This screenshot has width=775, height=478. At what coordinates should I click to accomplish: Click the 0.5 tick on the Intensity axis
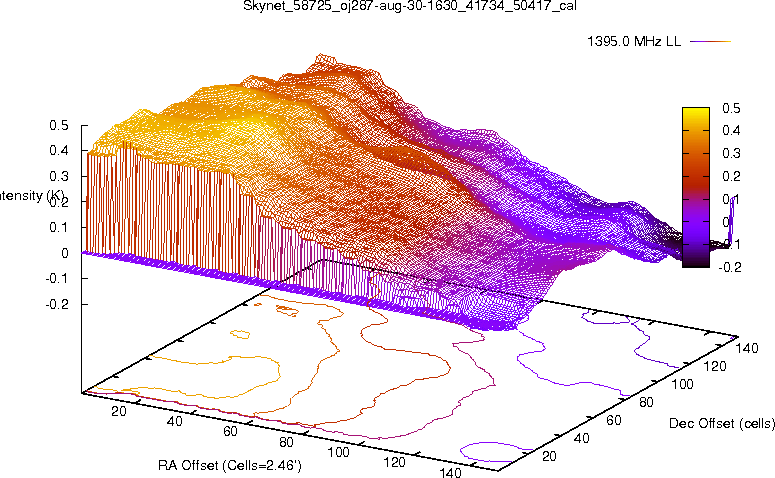tap(59, 126)
